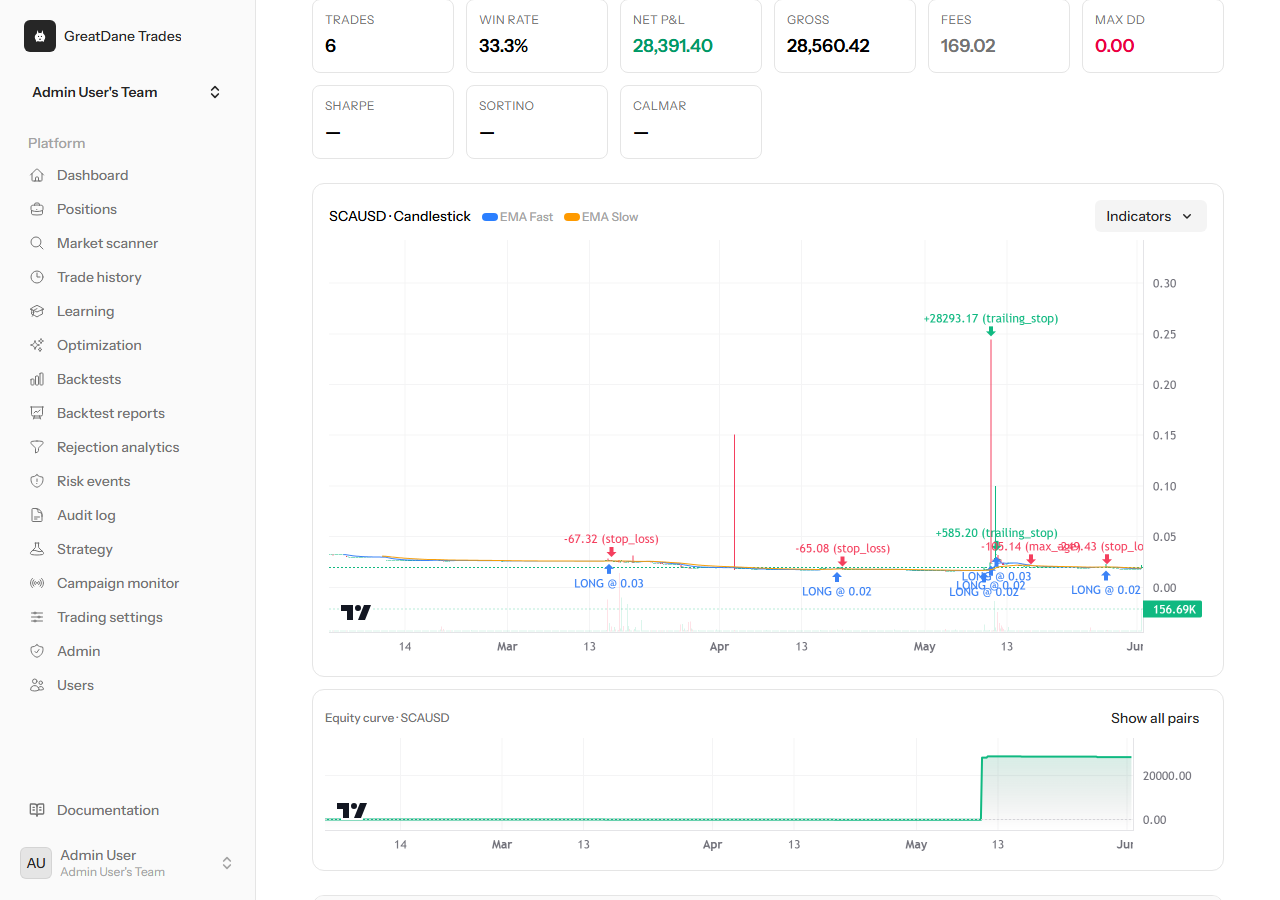This screenshot has width=1280, height=900.
Task: Click the Documentation book icon
Action: (x=37, y=810)
